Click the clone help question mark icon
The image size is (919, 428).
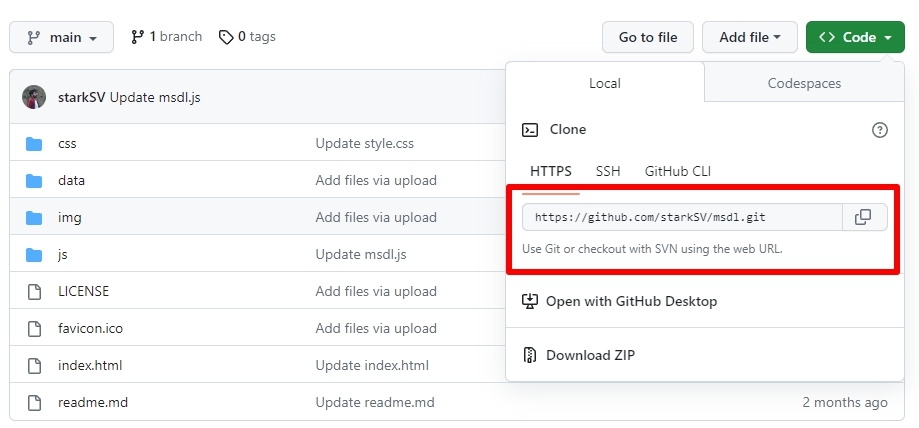880,130
